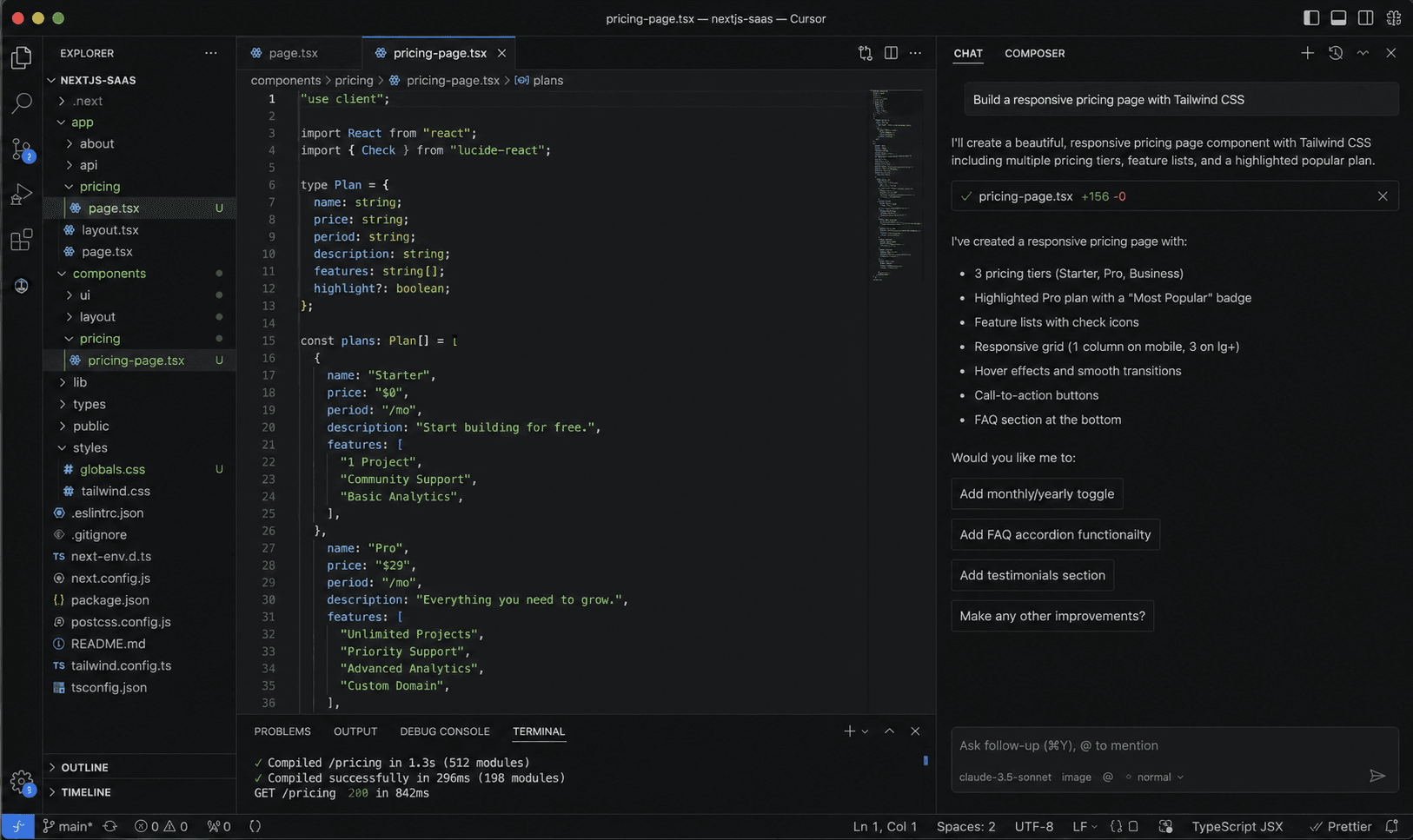
Task: Toggle primary sidebar layout icon
Action: pyautogui.click(x=1312, y=18)
